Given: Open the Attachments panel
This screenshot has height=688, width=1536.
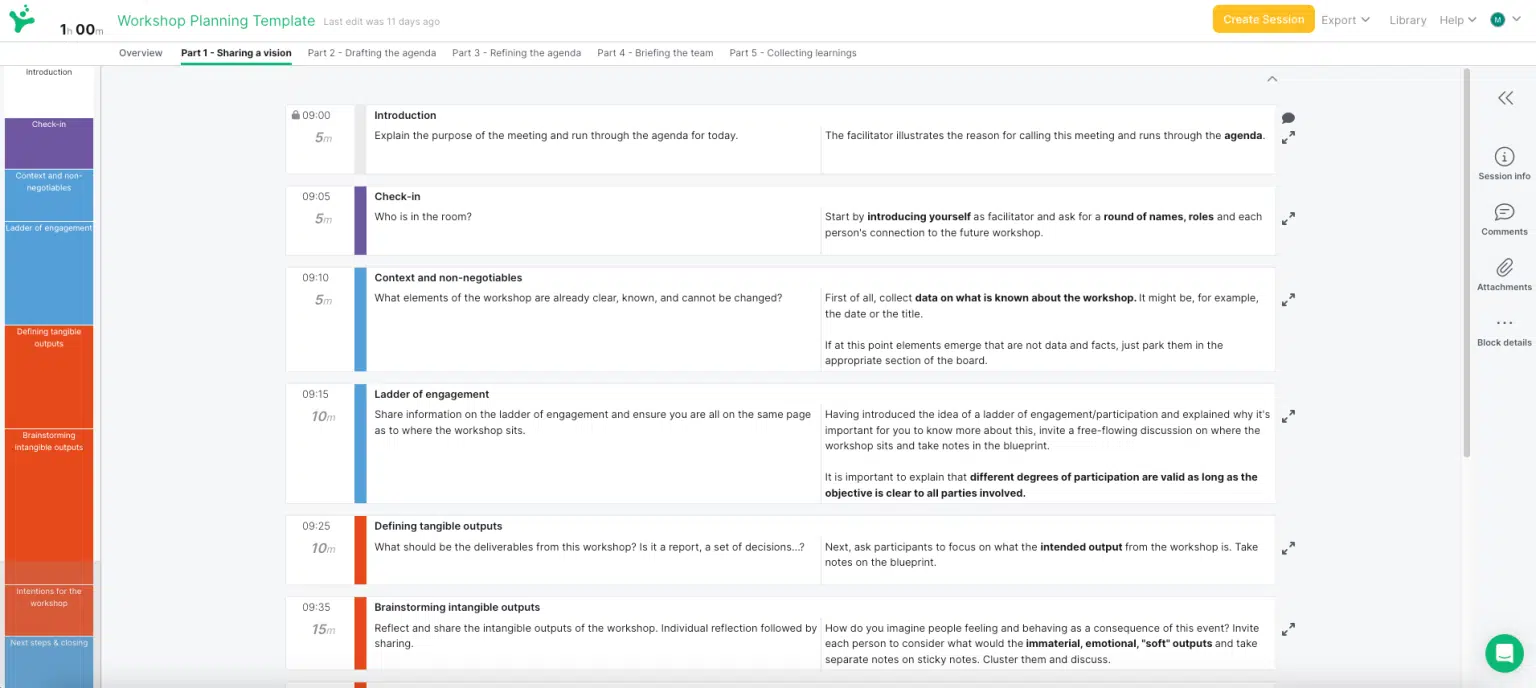Looking at the screenshot, I should [x=1503, y=273].
